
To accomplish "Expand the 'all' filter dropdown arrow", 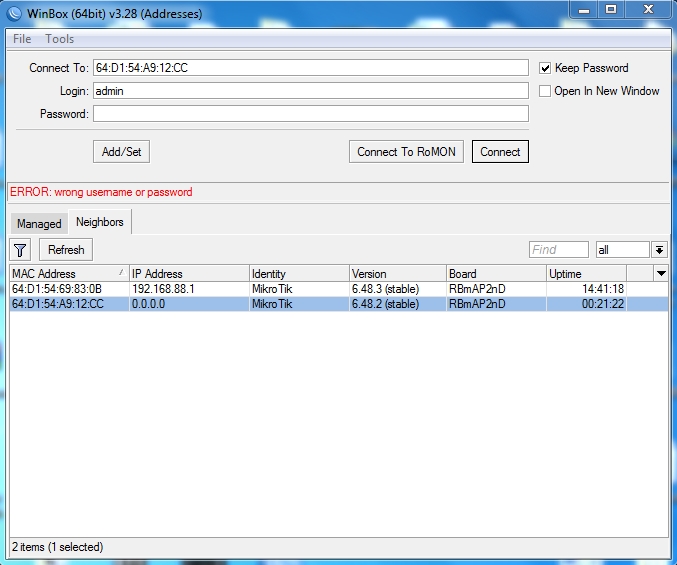I will point(659,250).
